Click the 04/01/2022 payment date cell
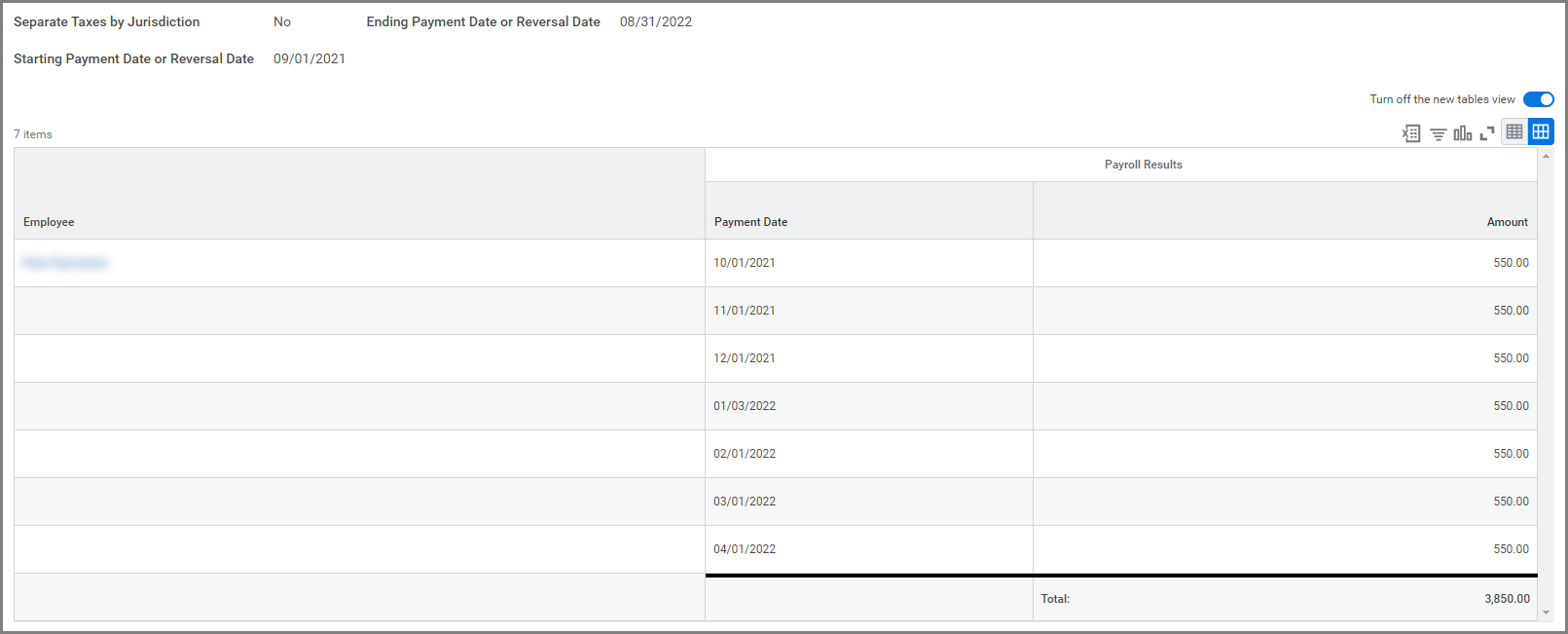The height and width of the screenshot is (634, 1568). [869, 549]
